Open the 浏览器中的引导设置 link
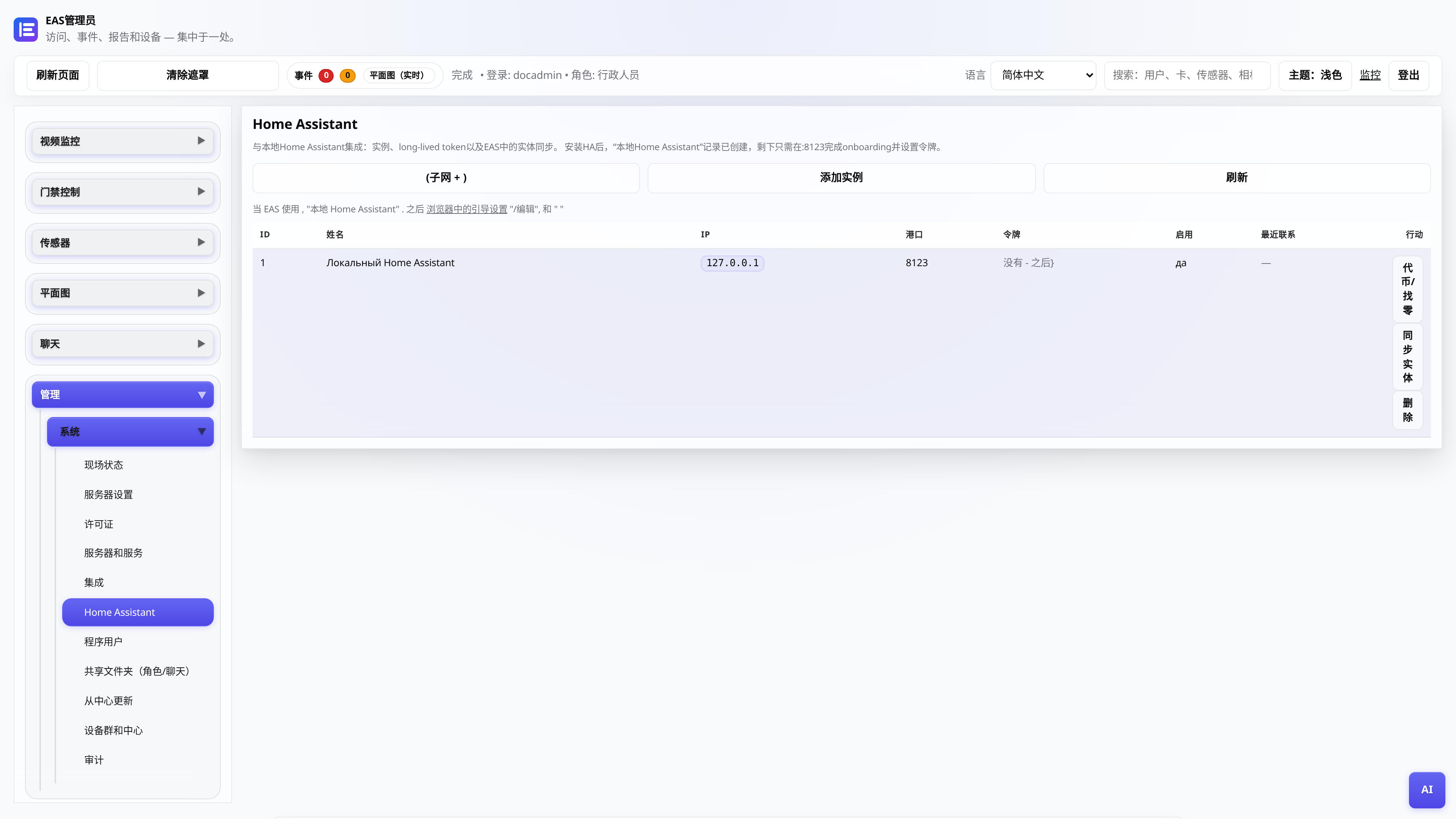 coord(467,209)
